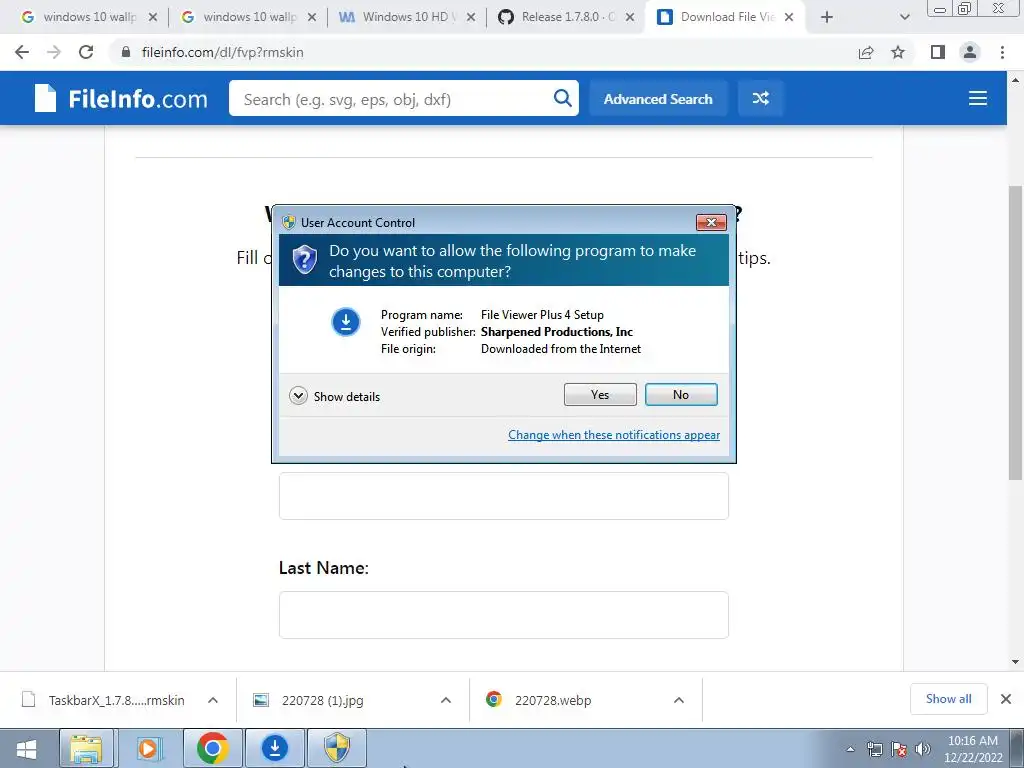This screenshot has width=1024, height=768.
Task: Show hidden system tray icons
Action: (850, 749)
